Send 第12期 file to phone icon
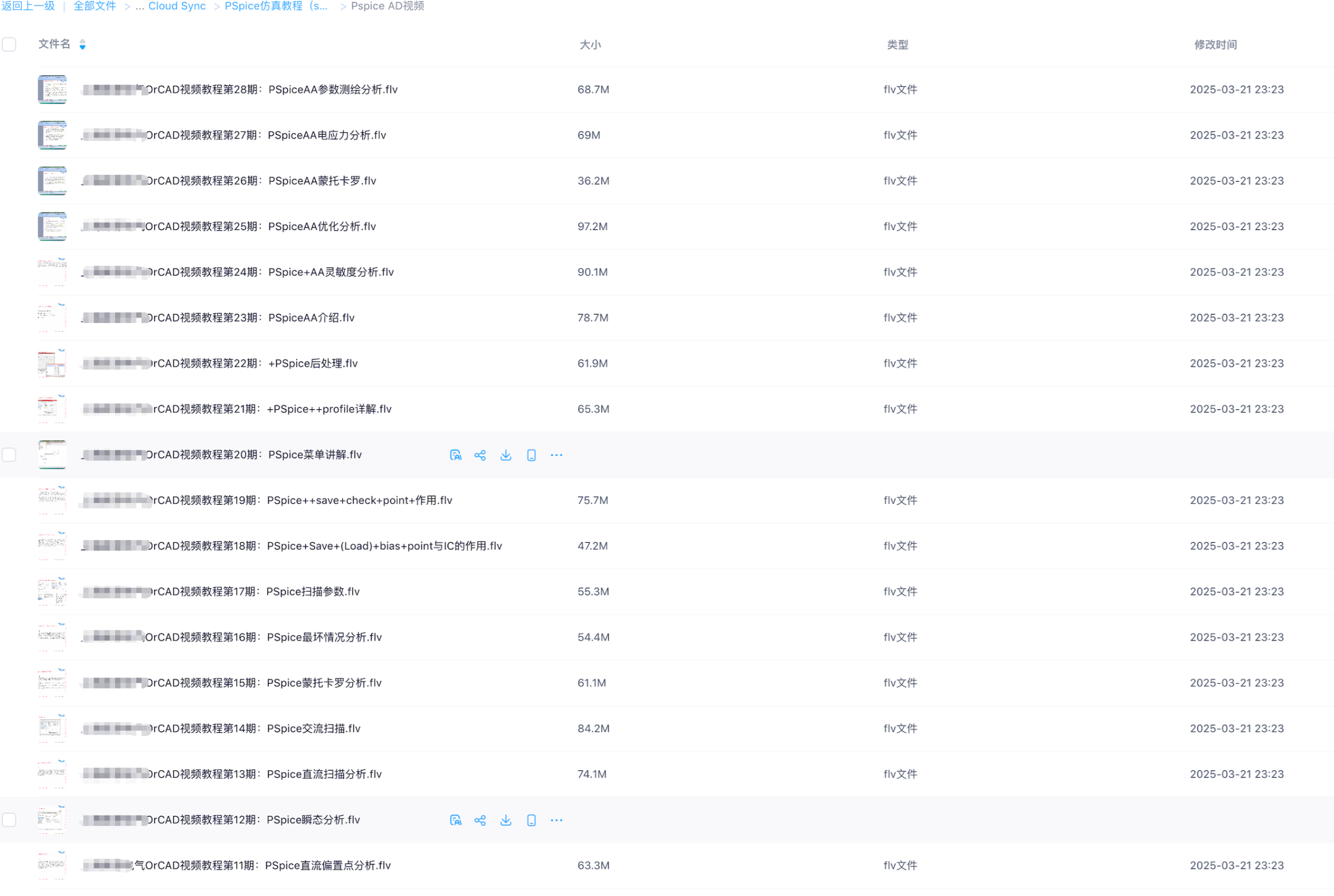Viewport: 1334px width, 896px height. [x=531, y=820]
